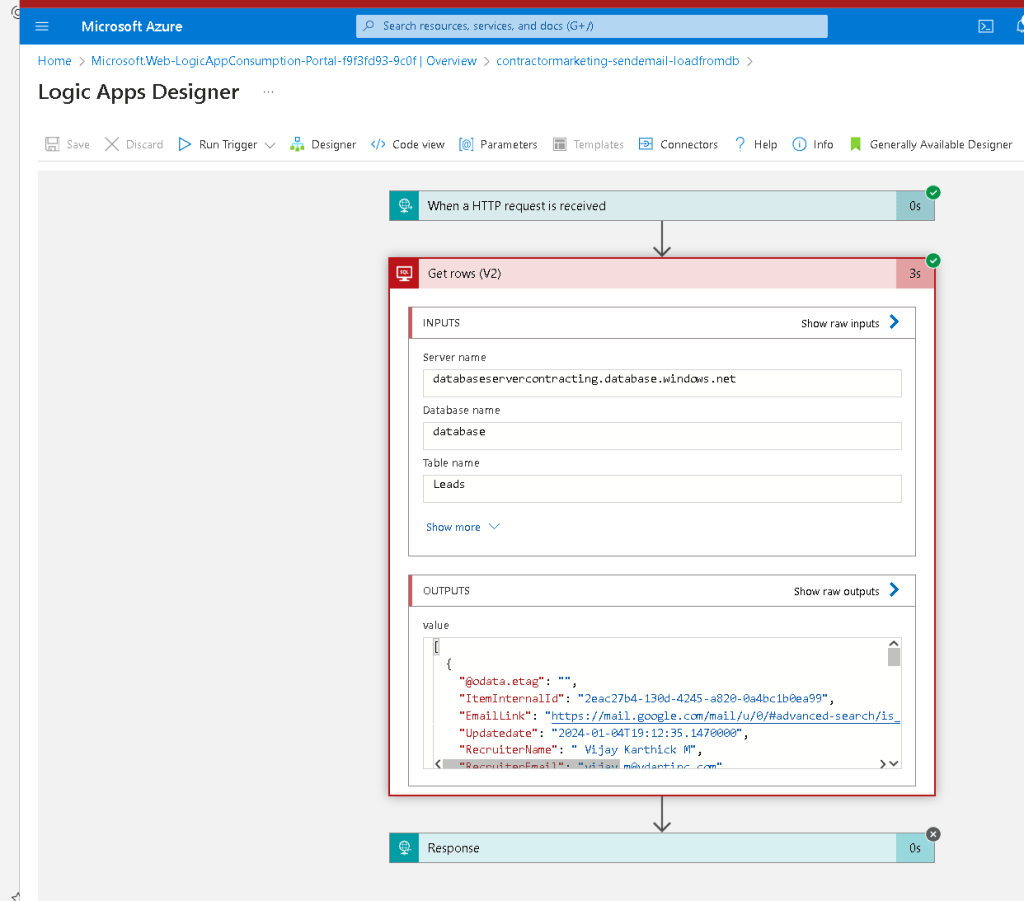Open Help from toolbar
The width and height of the screenshot is (1024, 901).
(x=756, y=144)
